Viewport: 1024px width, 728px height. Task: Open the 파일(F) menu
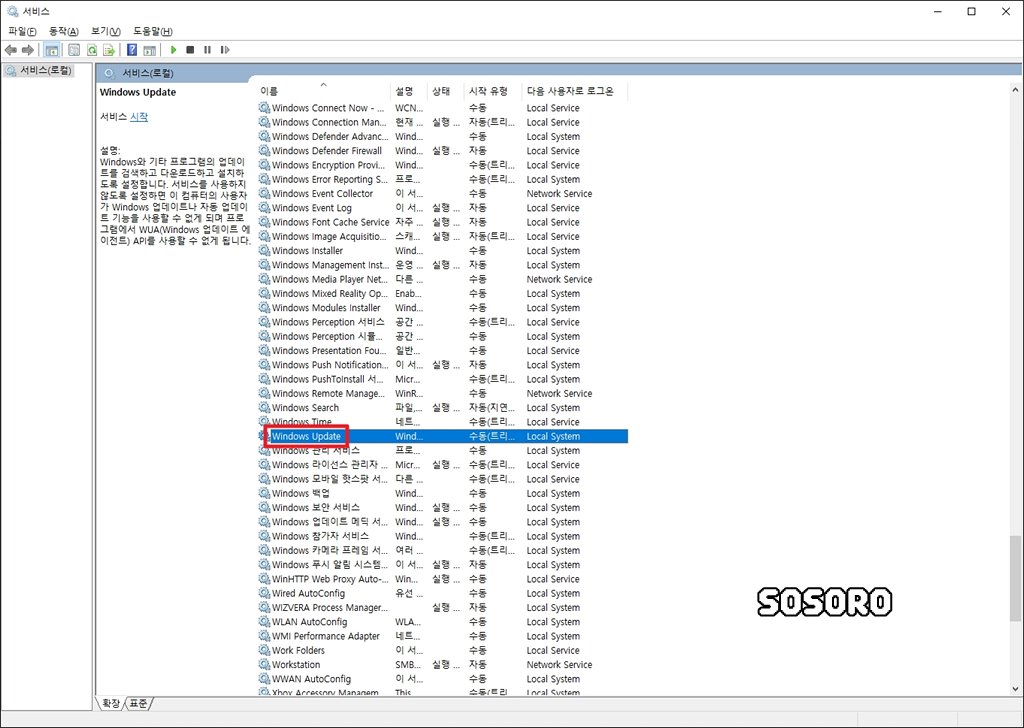coord(22,31)
